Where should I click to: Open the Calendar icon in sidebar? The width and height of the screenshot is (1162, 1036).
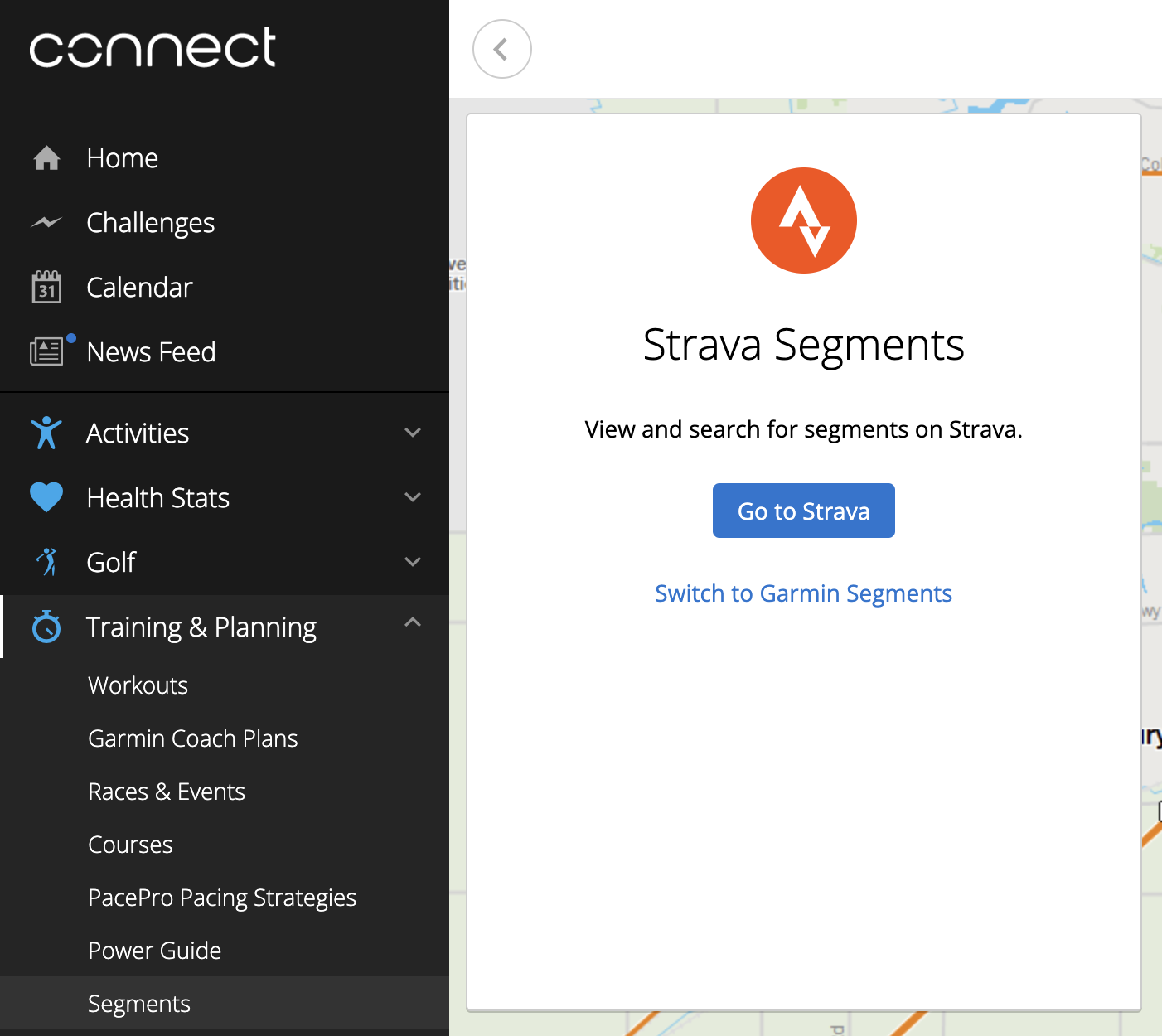[x=46, y=287]
